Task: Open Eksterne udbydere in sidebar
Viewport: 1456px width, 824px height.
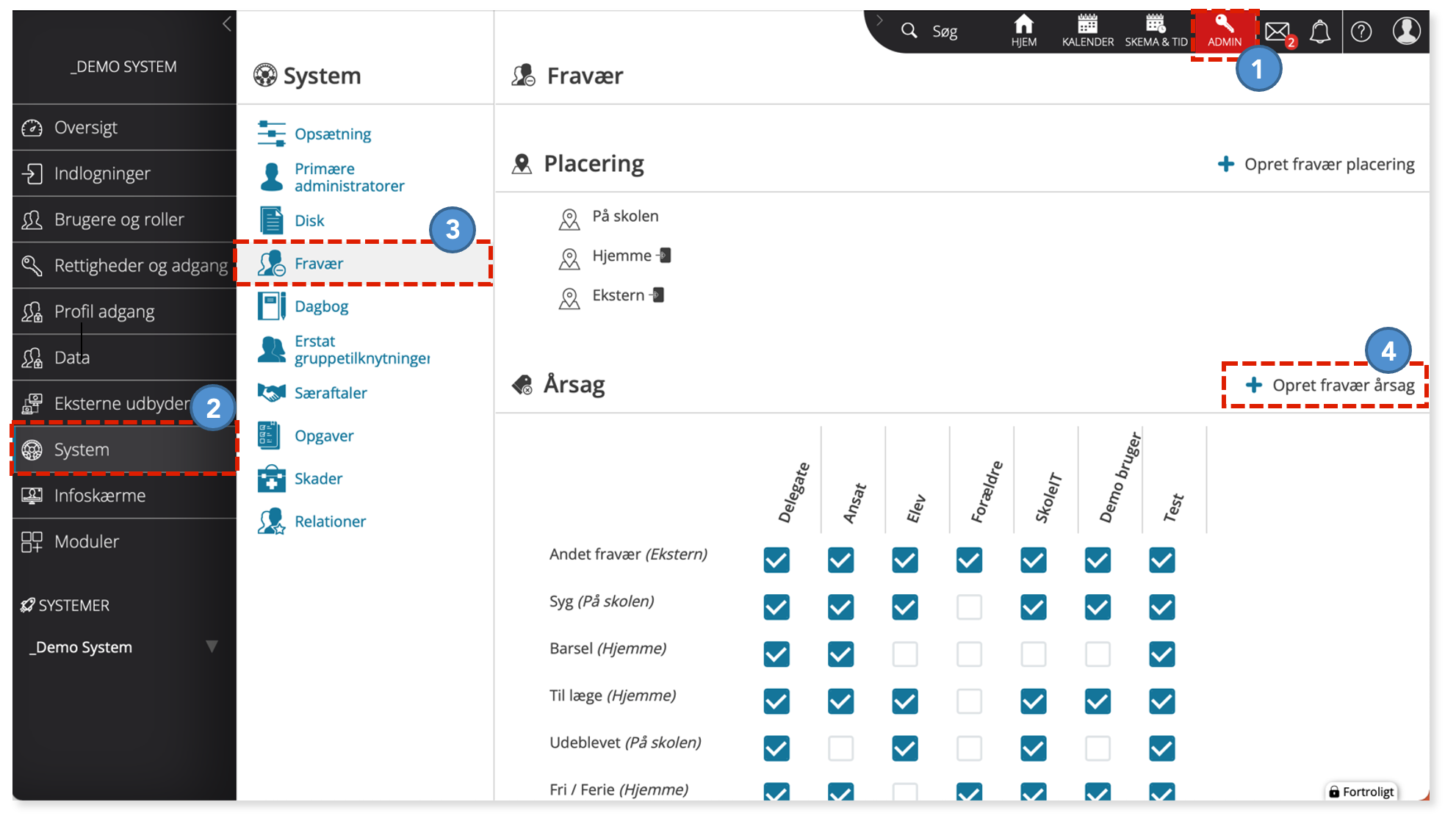Action: (x=124, y=403)
